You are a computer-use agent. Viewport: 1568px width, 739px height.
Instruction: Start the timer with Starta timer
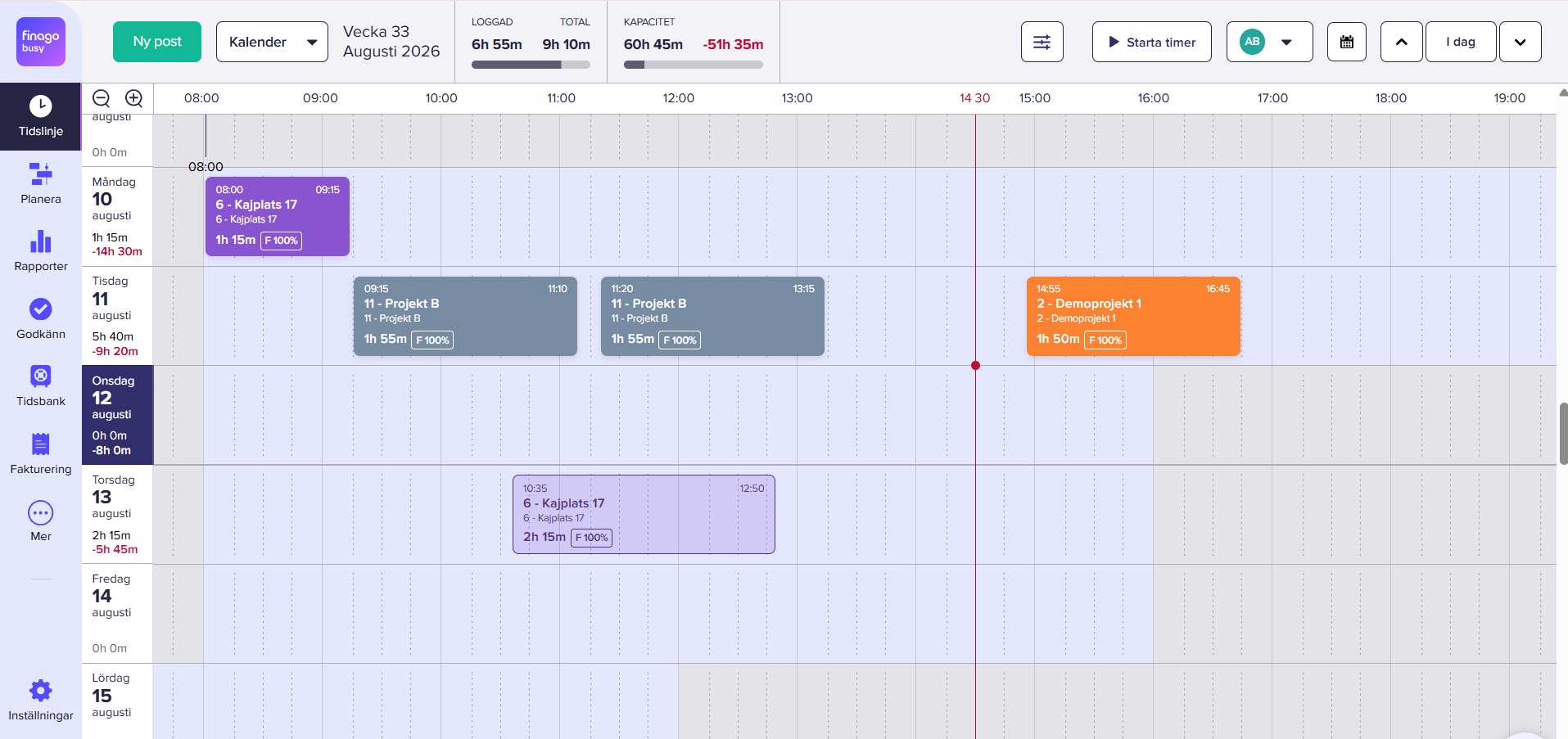[x=1152, y=42]
